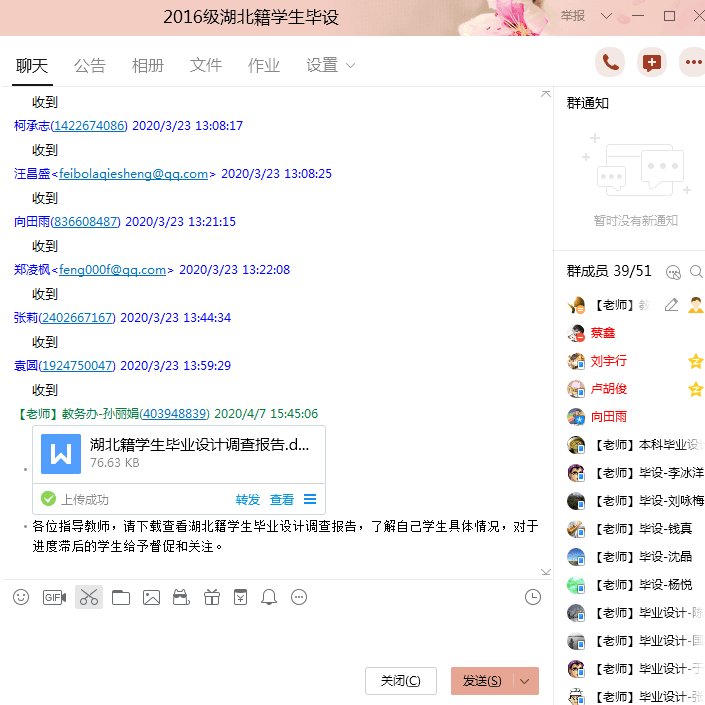Select member 刘宇行 in the list
Image resolution: width=705 pixels, height=705 pixels.
pos(608,361)
